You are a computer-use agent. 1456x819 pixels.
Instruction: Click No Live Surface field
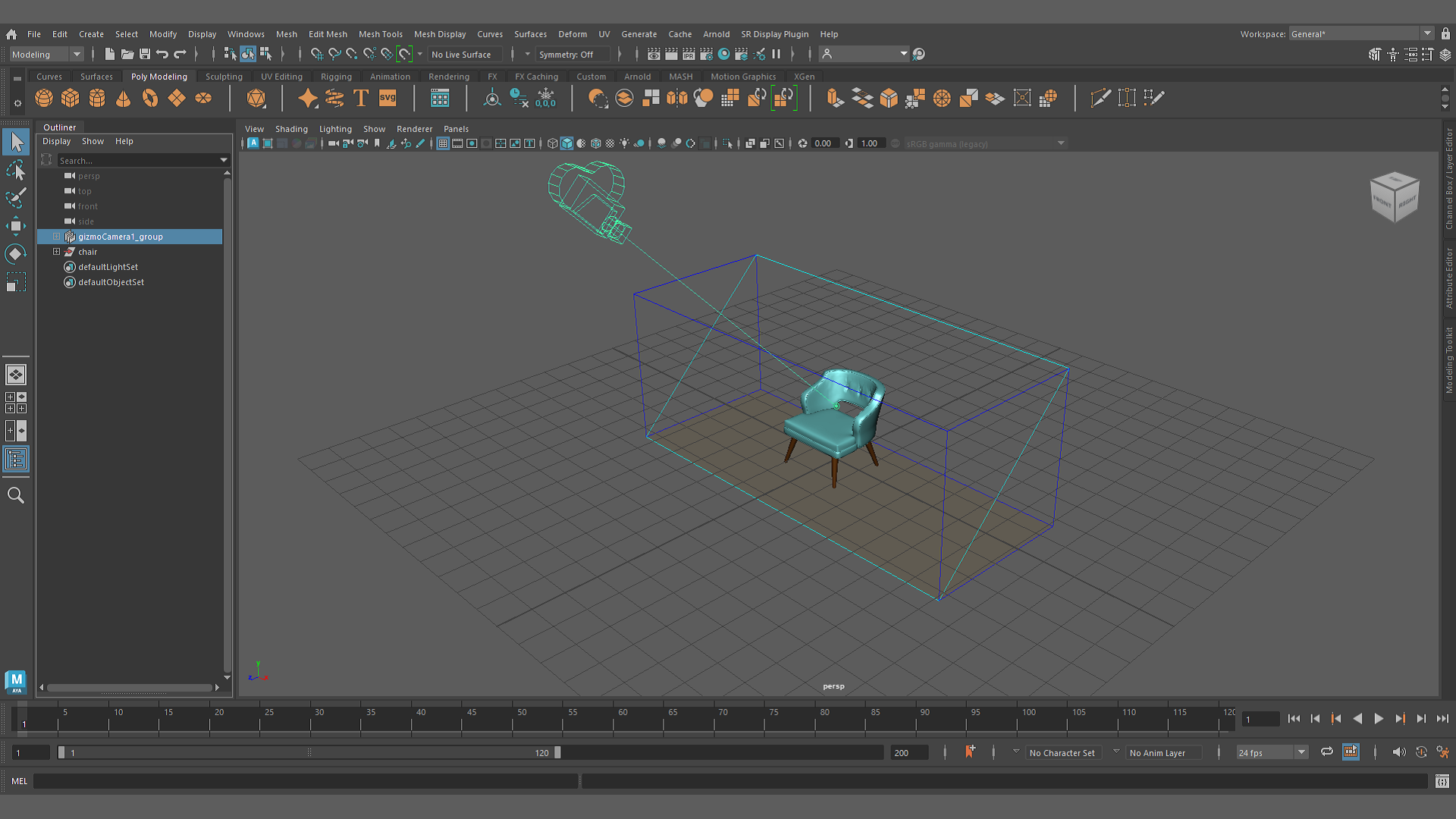[464, 55]
